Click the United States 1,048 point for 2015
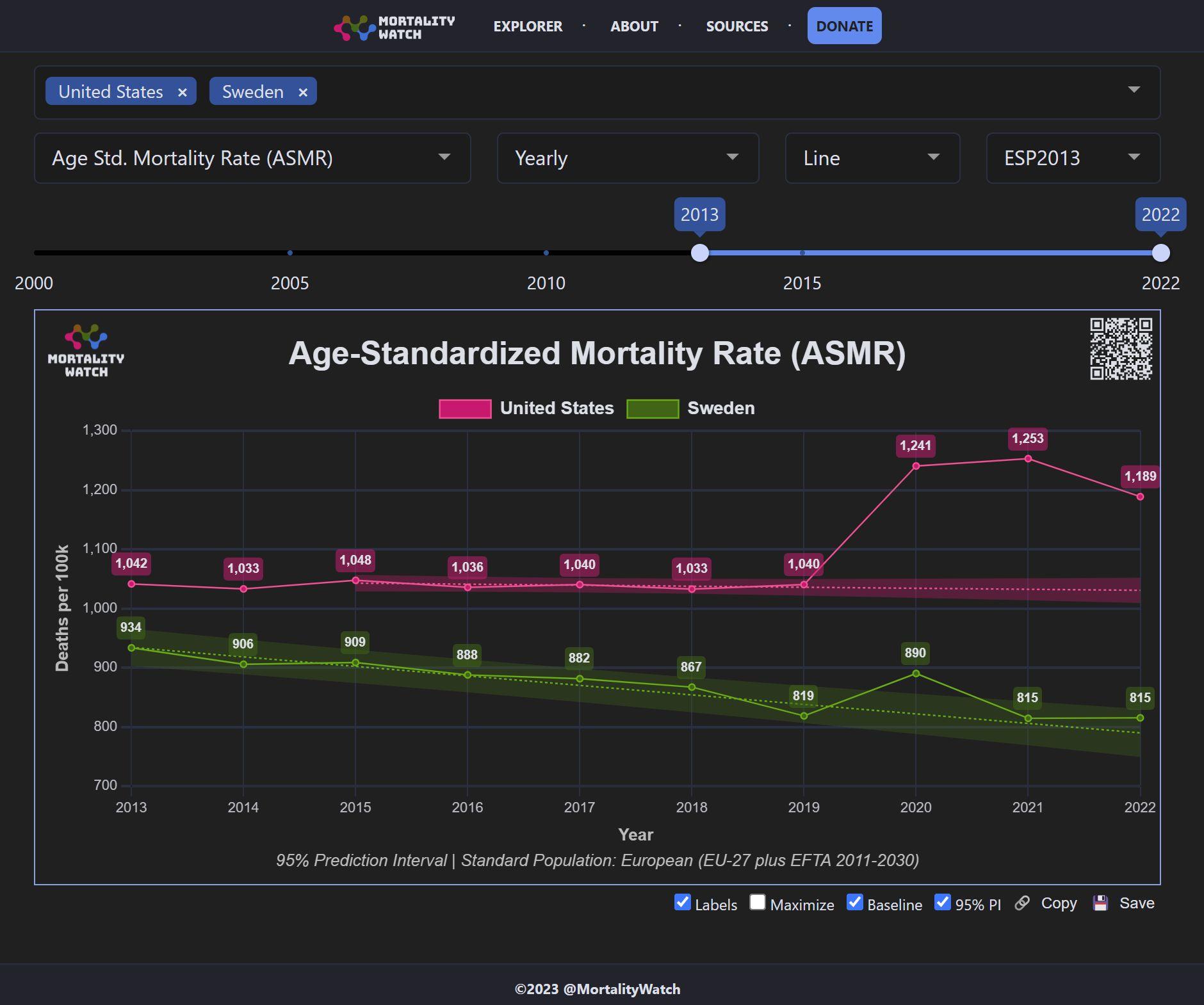This screenshot has height=1005, width=1204. point(355,581)
